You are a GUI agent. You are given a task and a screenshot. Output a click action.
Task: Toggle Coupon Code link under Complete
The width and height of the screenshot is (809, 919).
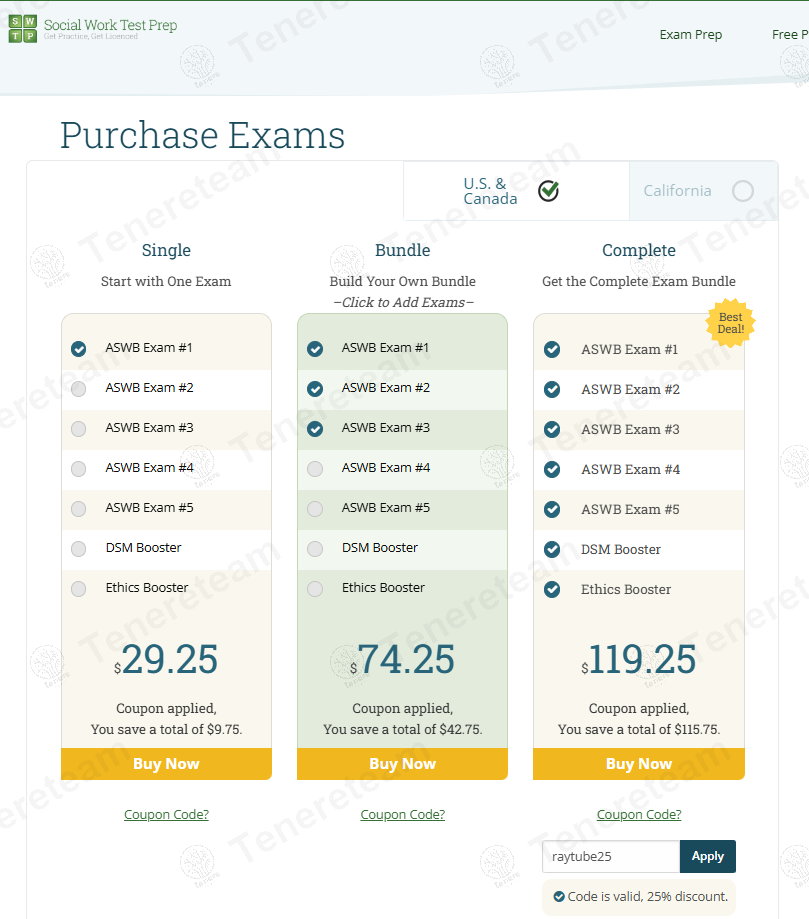tap(638, 815)
